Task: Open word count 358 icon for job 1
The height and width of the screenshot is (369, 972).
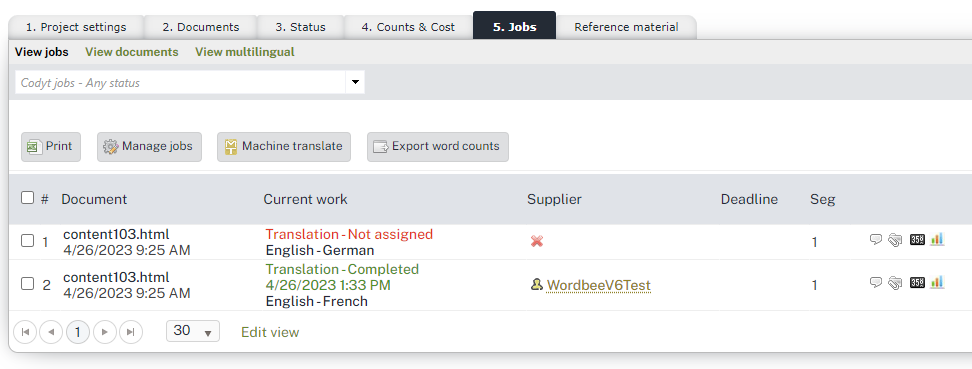Action: point(917,240)
